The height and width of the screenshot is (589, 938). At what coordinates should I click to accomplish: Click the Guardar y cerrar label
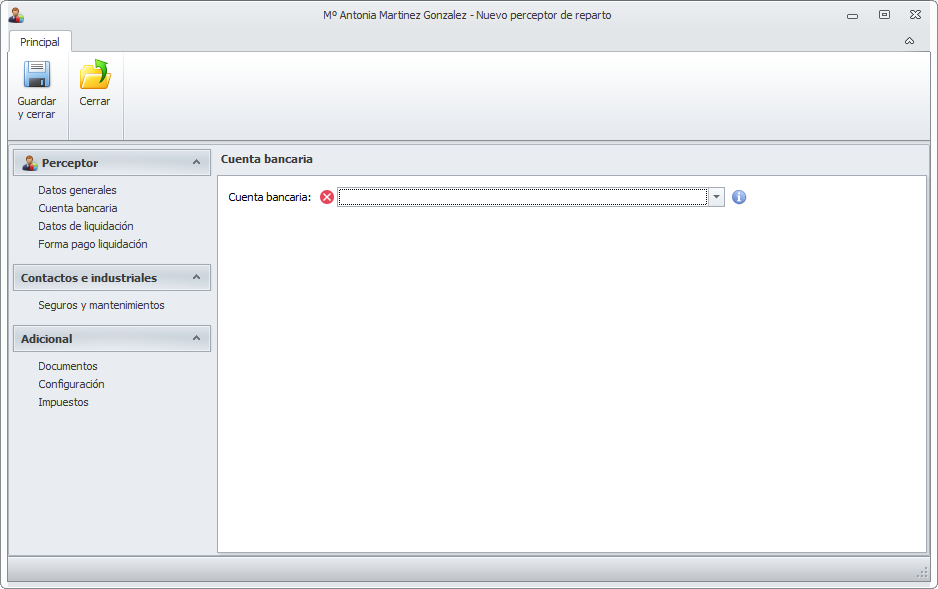point(36,108)
